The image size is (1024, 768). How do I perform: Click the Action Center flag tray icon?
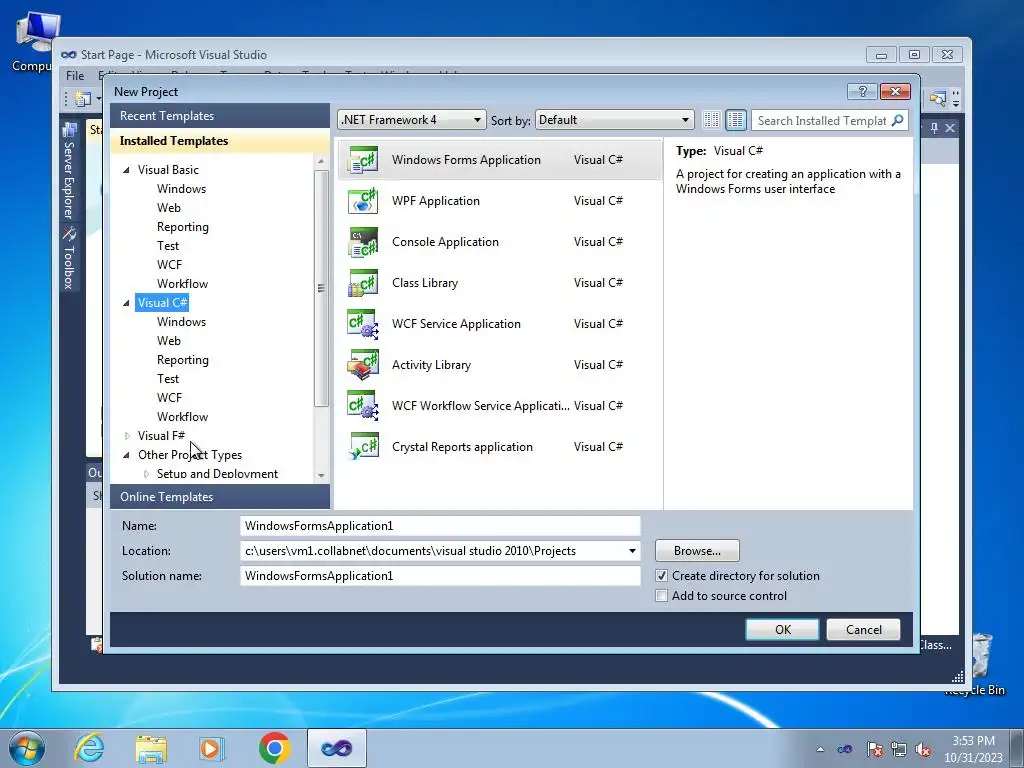coord(874,749)
